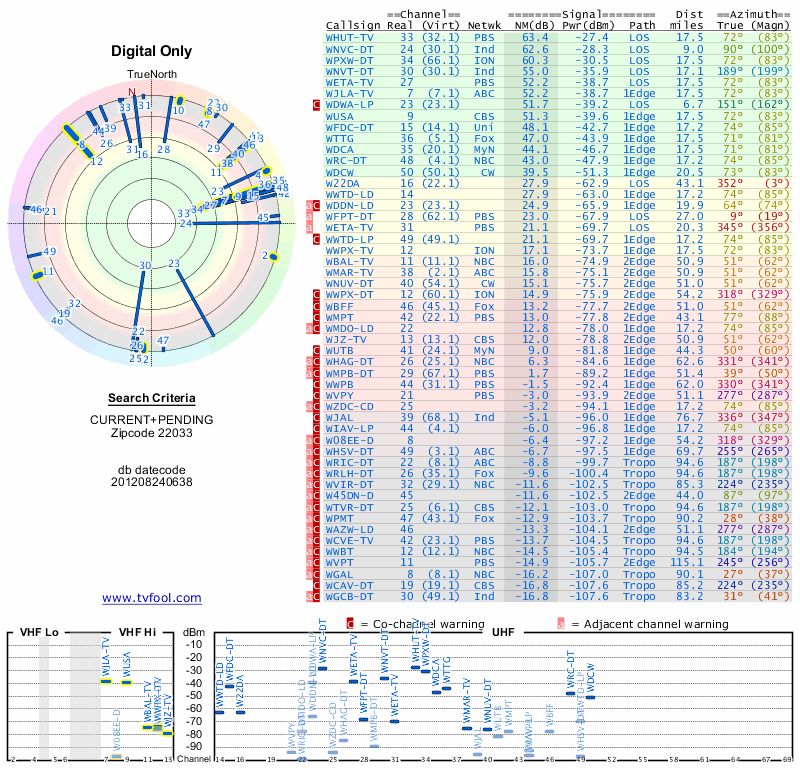Select the WCVE-TV callsign
Image resolution: width=800 pixels, height=768 pixels.
349,540
